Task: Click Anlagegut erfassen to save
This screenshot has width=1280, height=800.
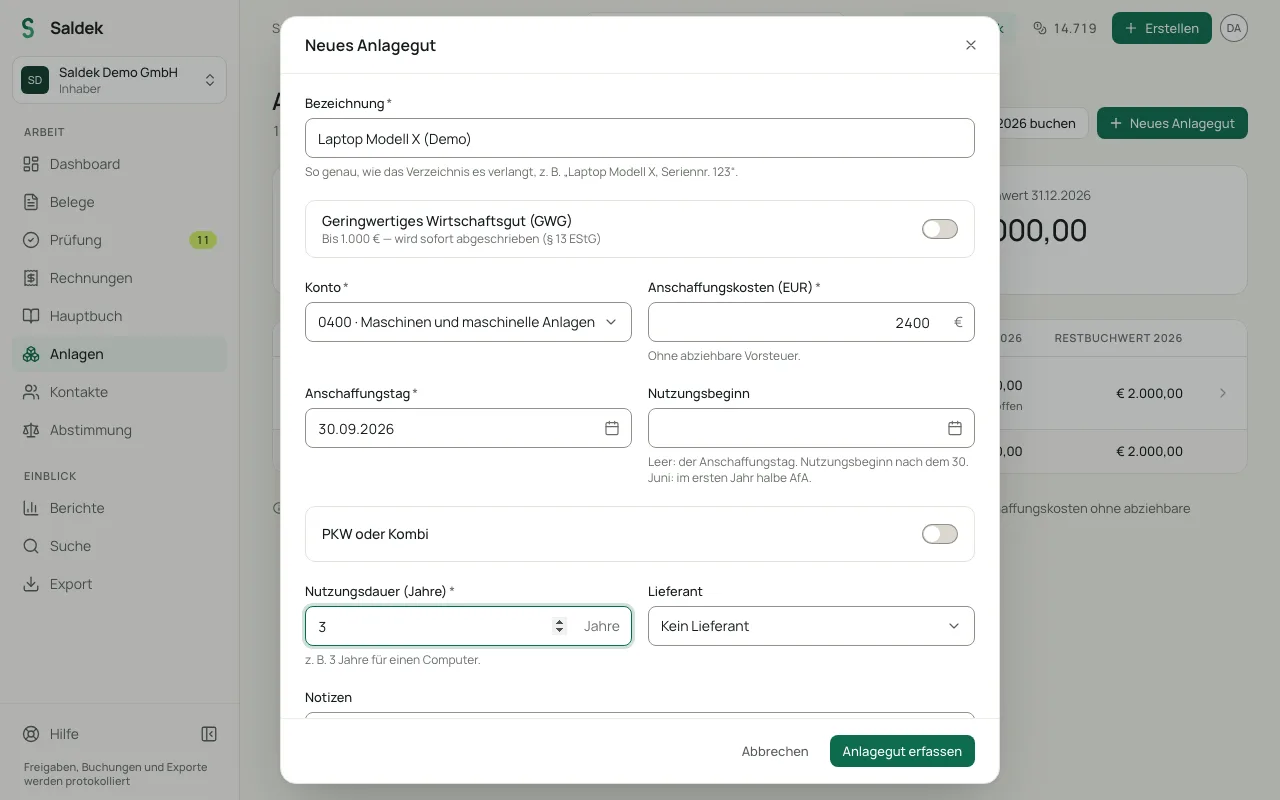Action: click(x=902, y=751)
